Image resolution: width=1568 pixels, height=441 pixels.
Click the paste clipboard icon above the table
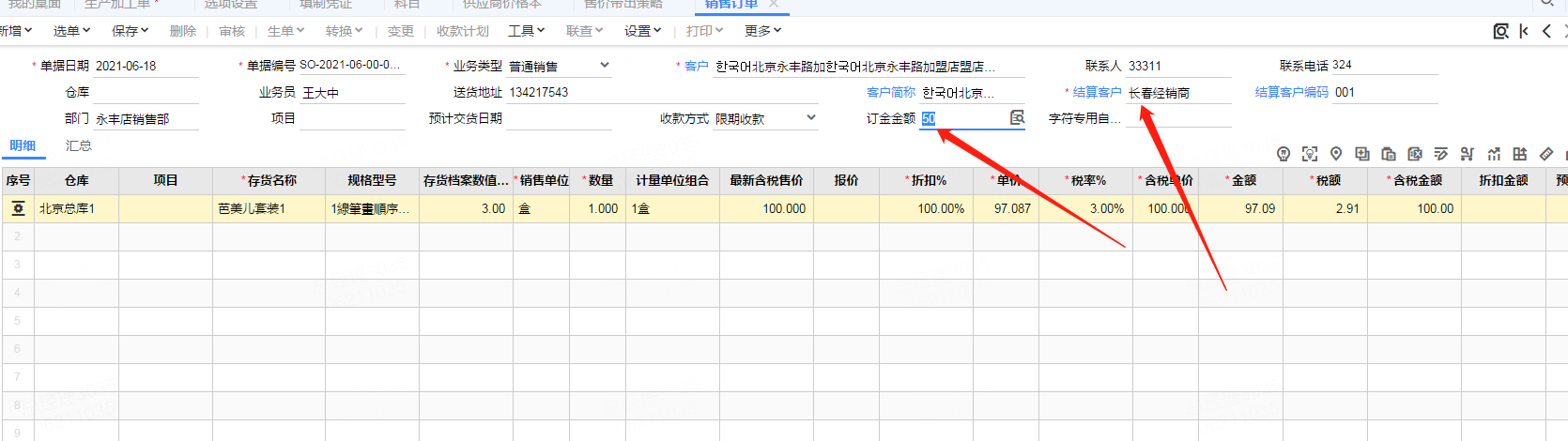tap(1389, 154)
